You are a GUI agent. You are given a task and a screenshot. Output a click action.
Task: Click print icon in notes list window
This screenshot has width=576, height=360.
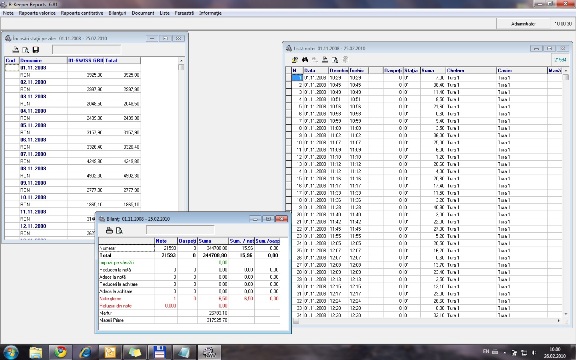(325, 60)
